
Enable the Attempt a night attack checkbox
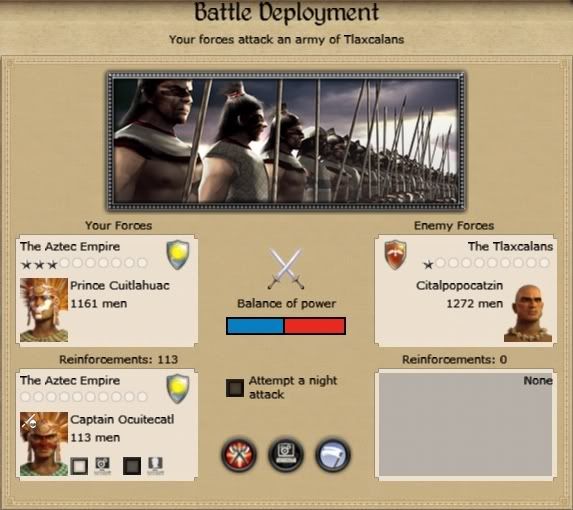click(x=235, y=388)
